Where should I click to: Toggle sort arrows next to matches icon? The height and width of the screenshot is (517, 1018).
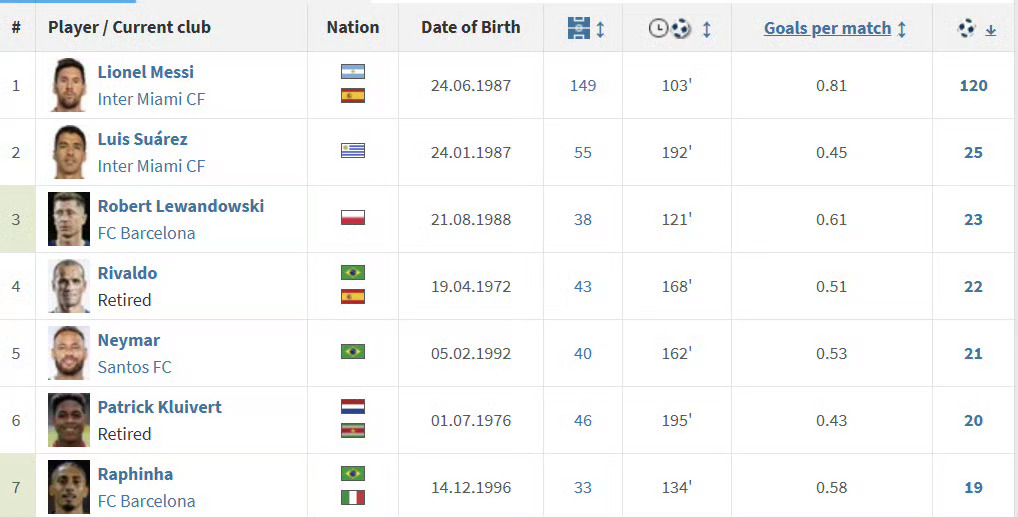tap(601, 29)
